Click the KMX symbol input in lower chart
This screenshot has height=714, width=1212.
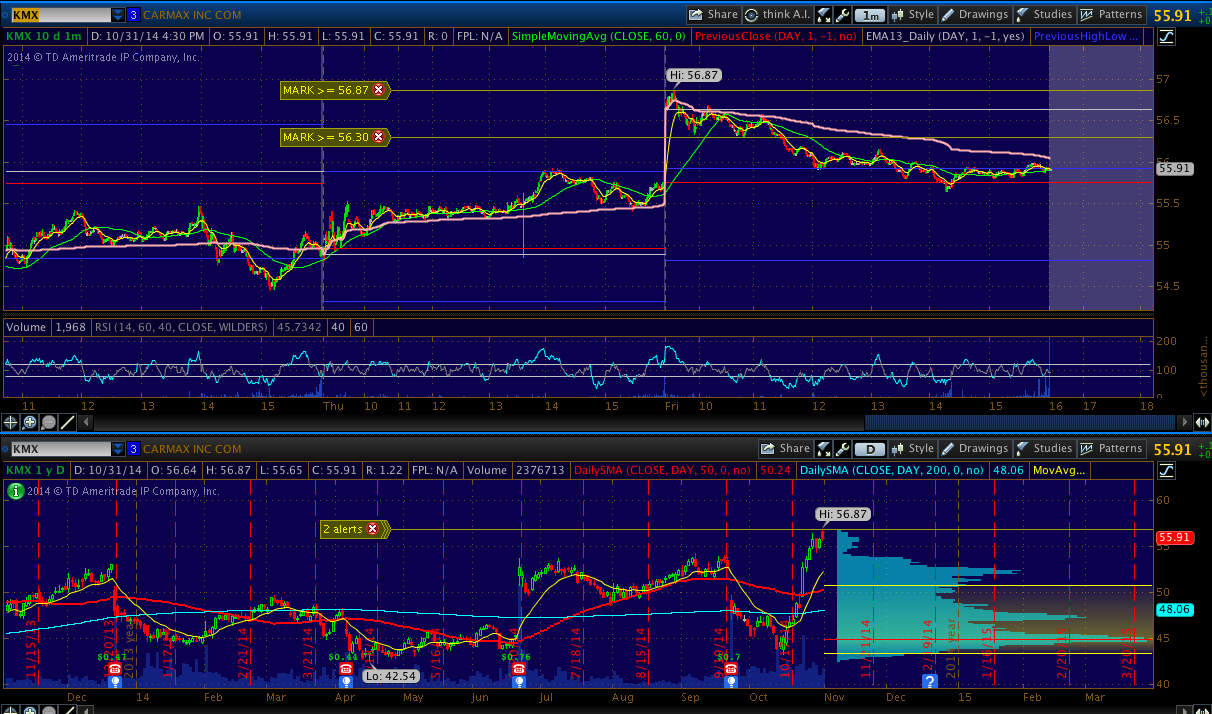click(58, 449)
